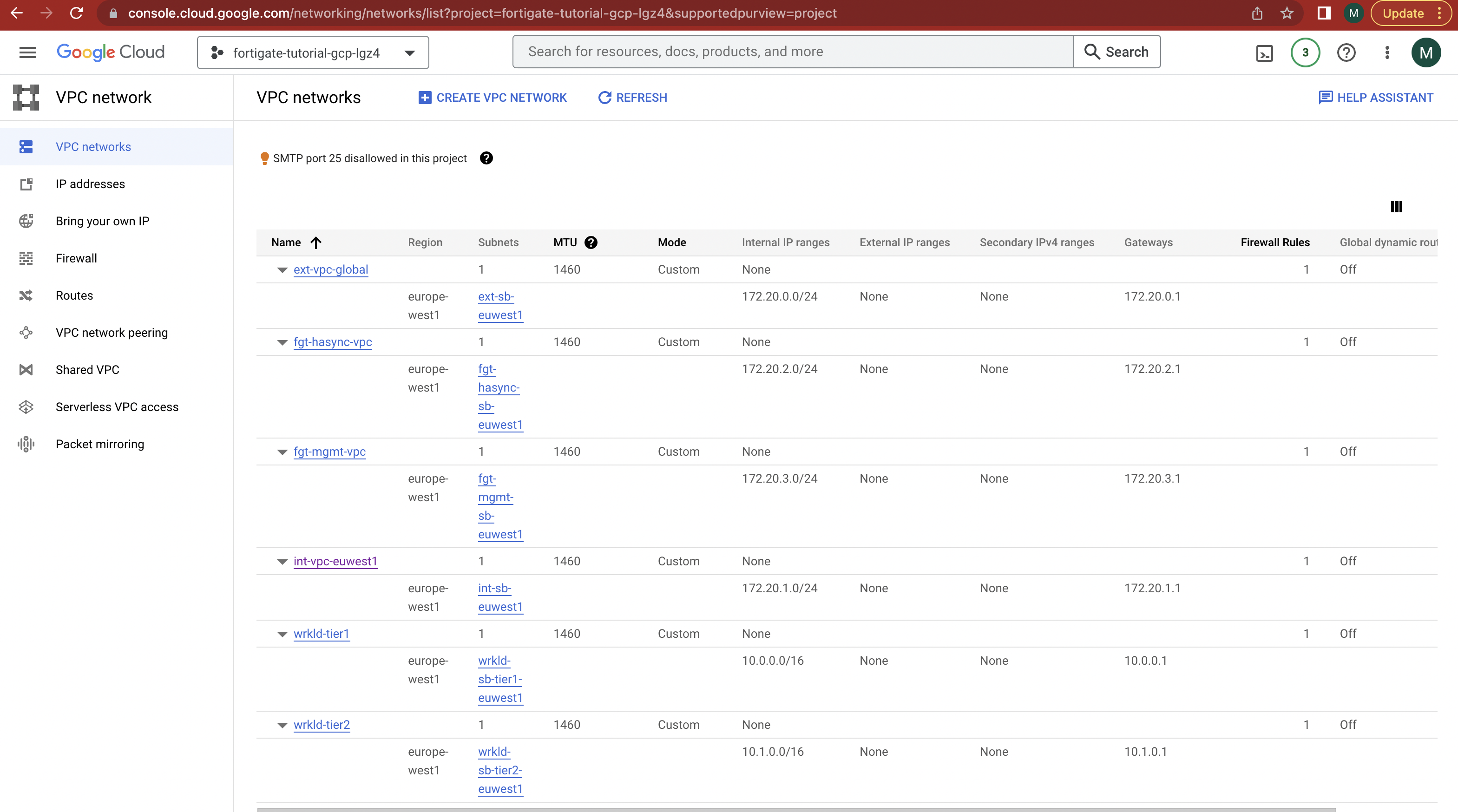Screen dimensions: 1458x812
Task: Open the Help question mark icon
Action: [x=1346, y=52]
